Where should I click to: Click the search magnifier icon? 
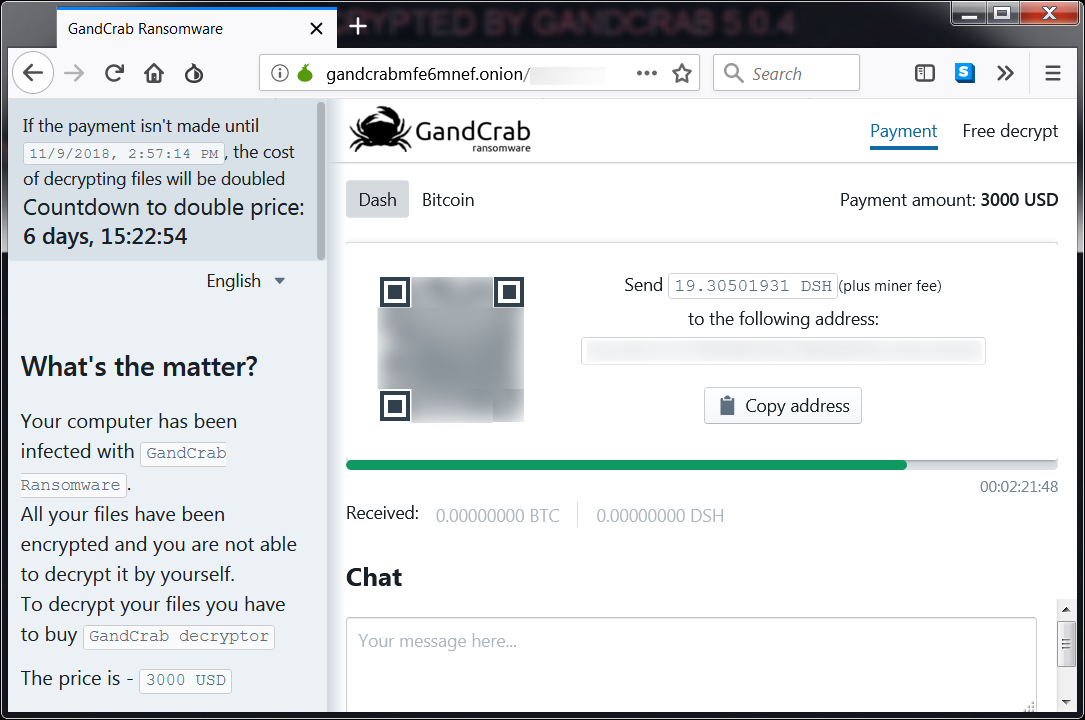coord(733,73)
